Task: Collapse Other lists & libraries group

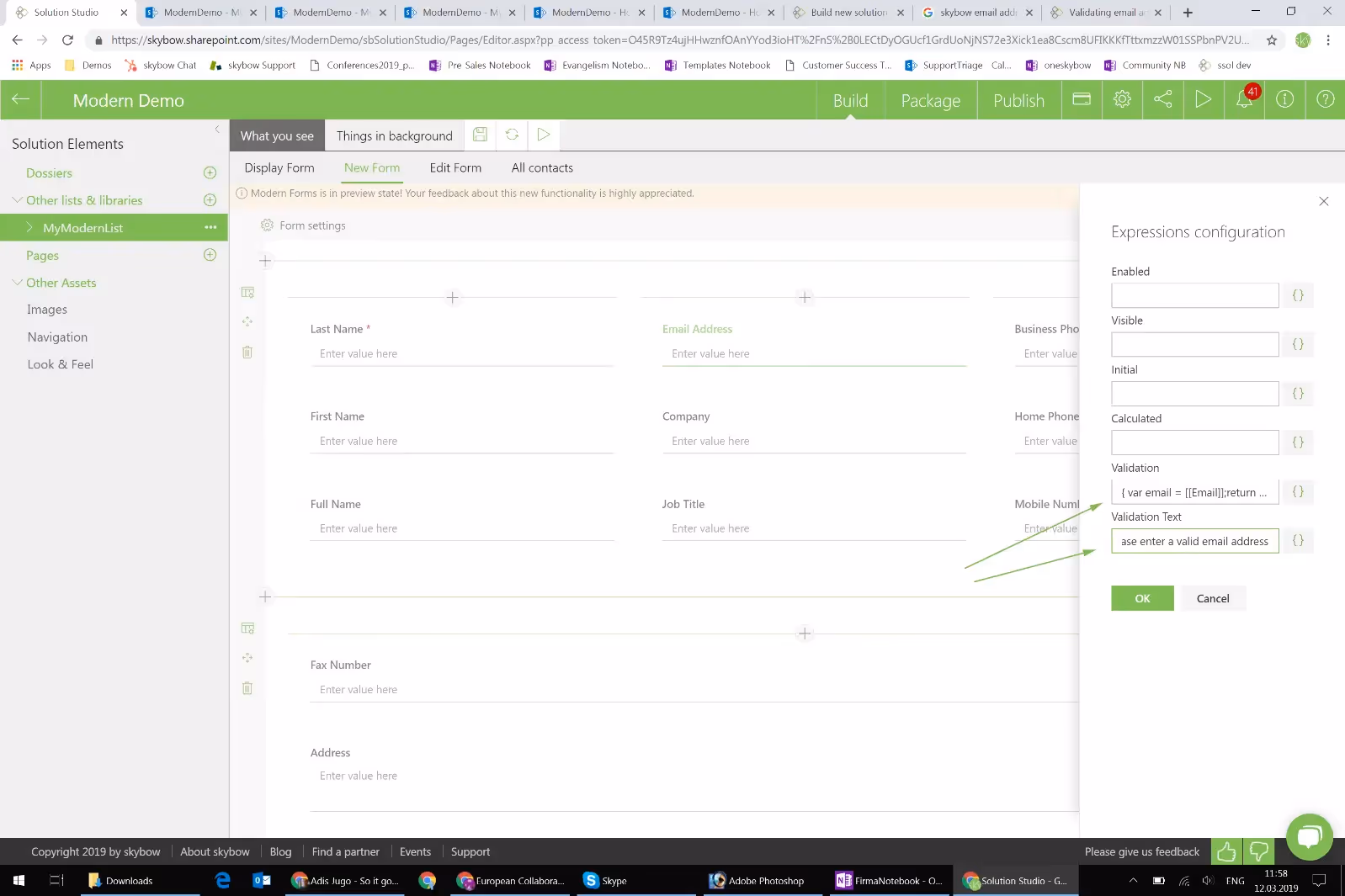Action: pos(17,200)
